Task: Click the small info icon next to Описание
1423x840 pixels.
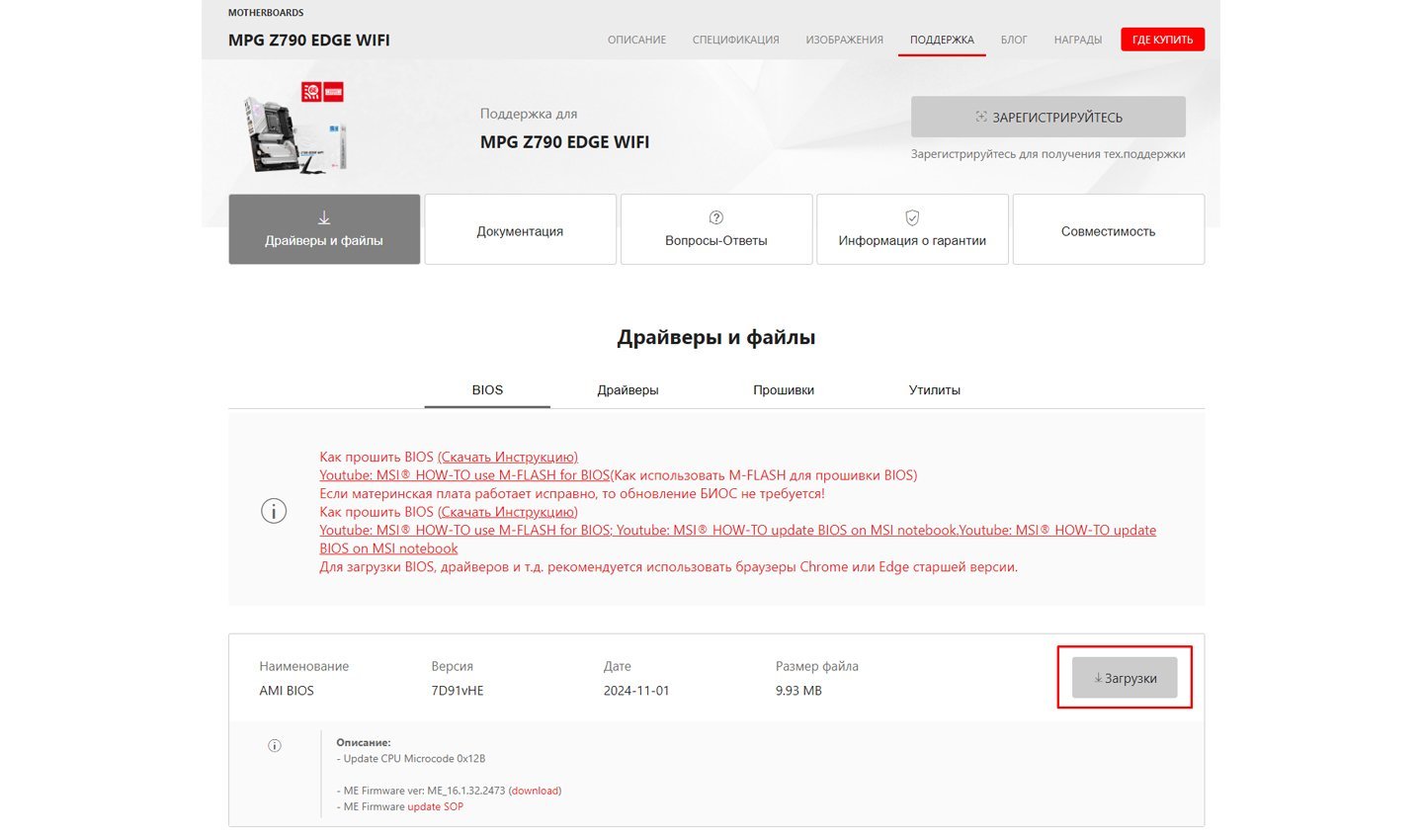Action: coord(275,746)
